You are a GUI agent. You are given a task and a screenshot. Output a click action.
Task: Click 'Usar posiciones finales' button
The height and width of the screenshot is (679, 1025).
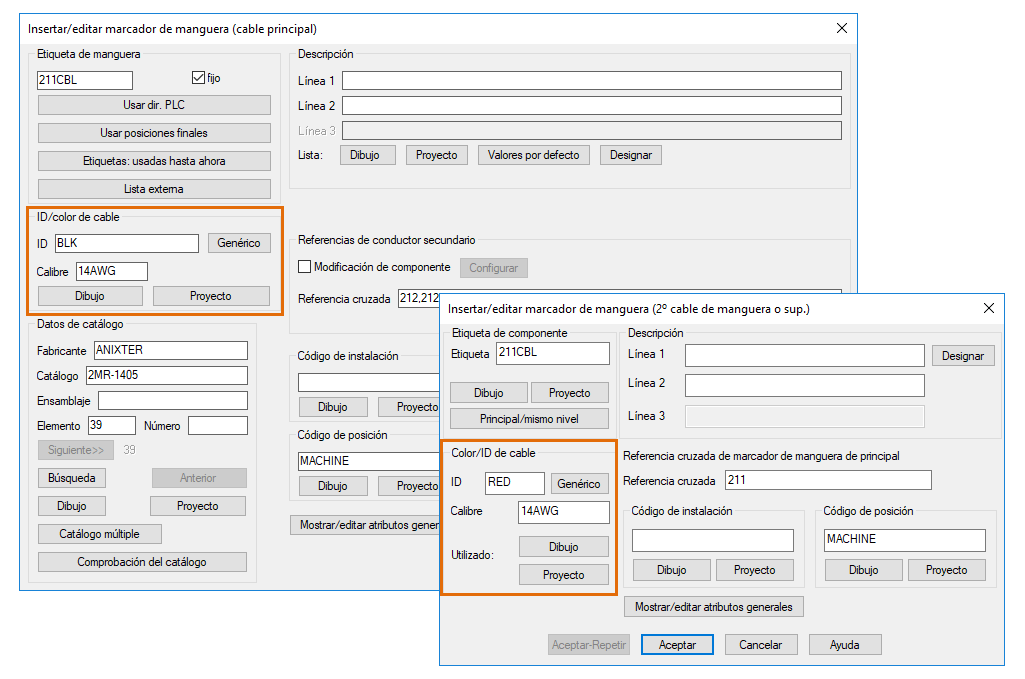click(154, 133)
